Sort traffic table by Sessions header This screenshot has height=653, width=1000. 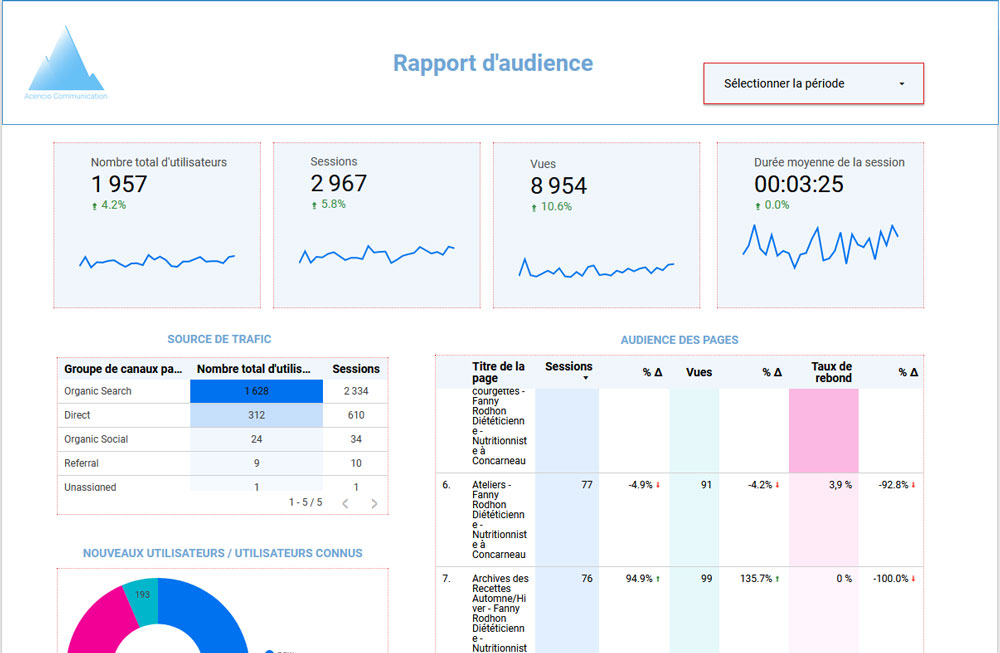tap(356, 369)
